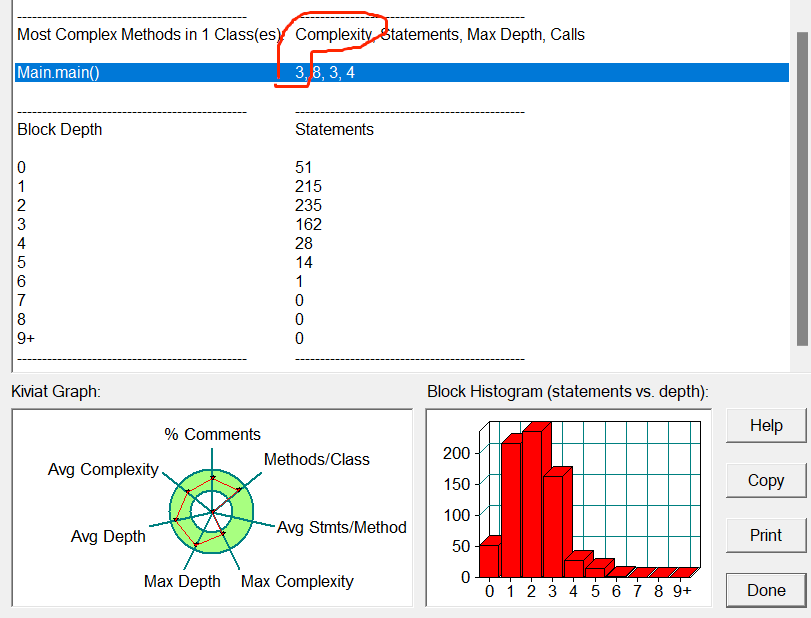Click the block depth '9+' row label

(26, 338)
